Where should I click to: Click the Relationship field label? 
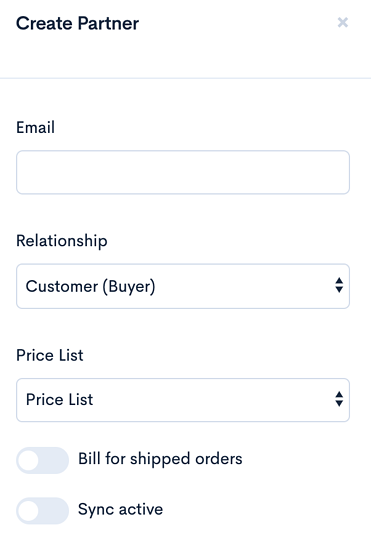tap(62, 241)
